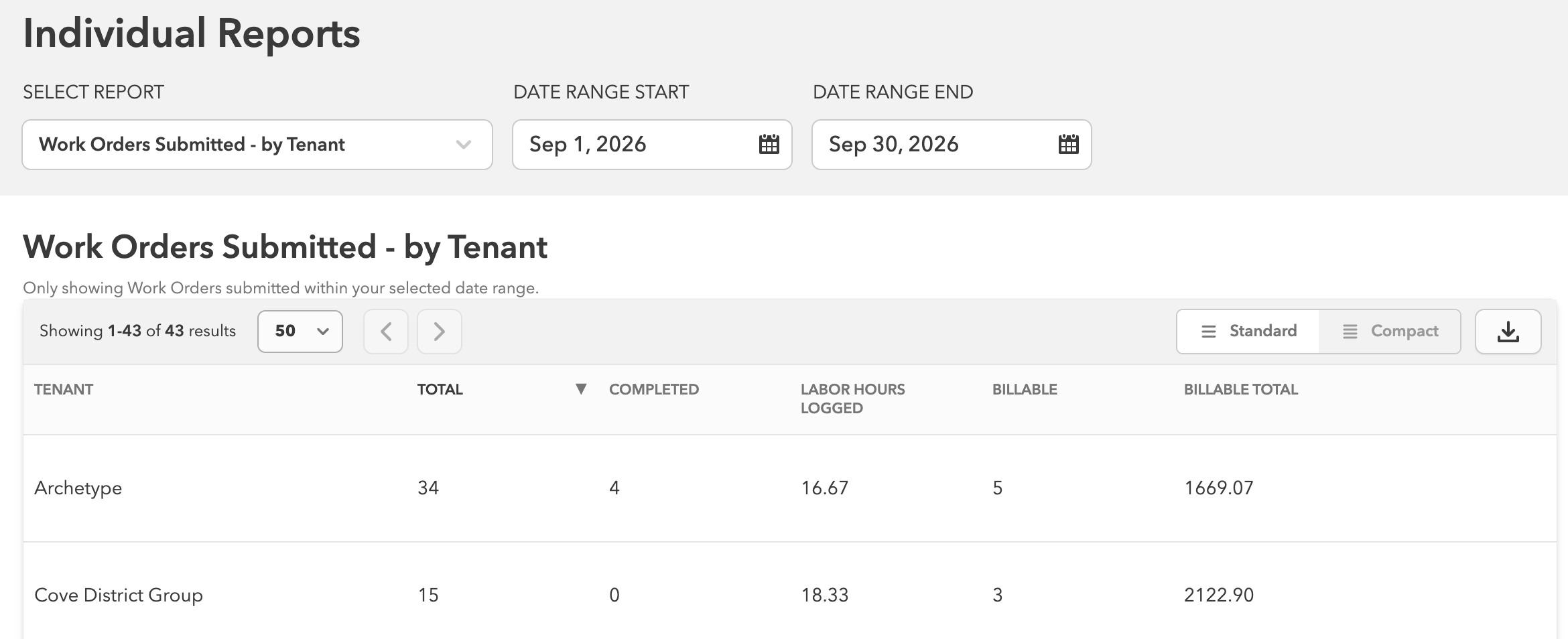The height and width of the screenshot is (639, 1568).
Task: Sort by the Billable Total column header
Action: (1241, 389)
